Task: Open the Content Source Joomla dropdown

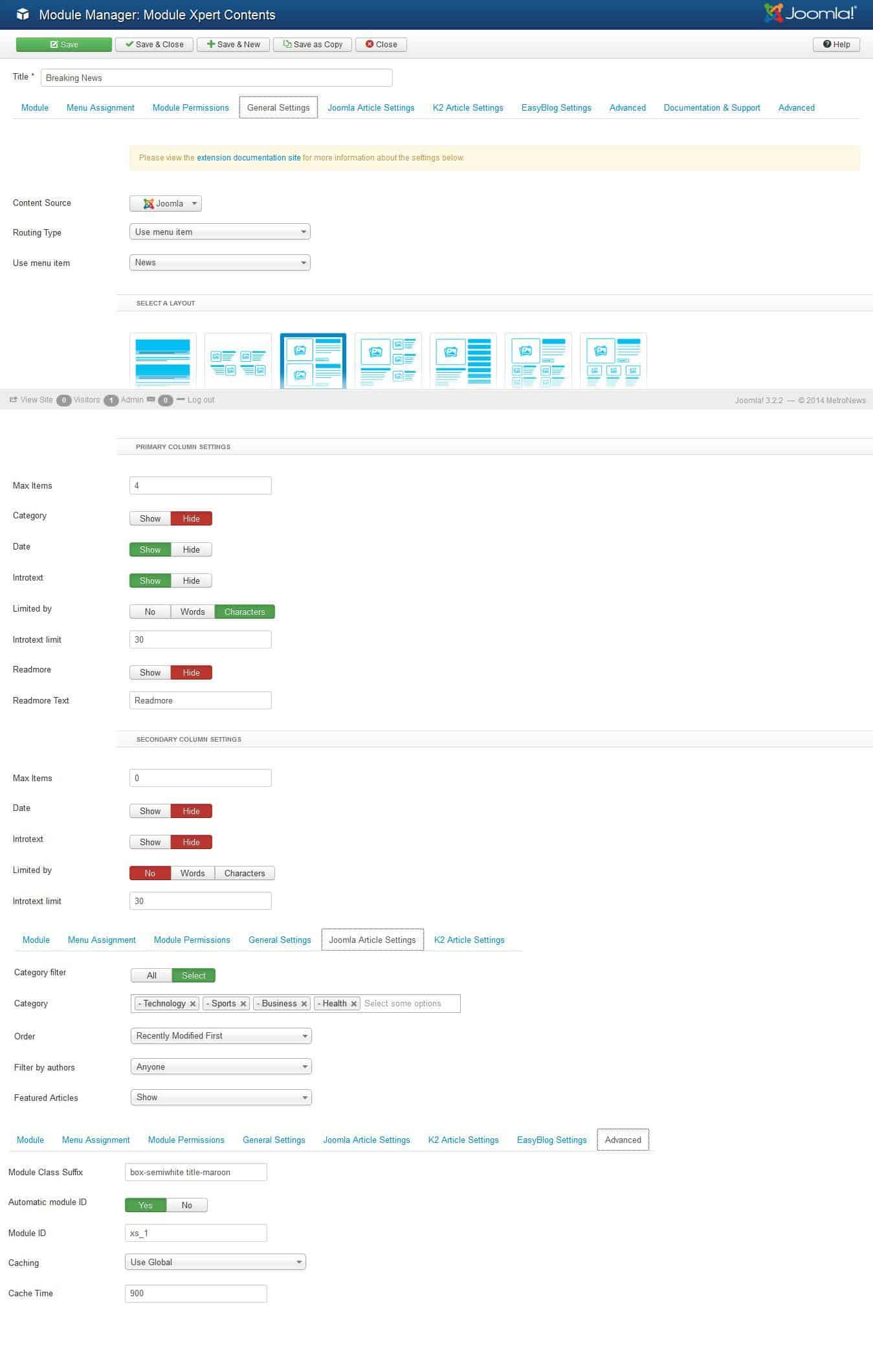Action: [166, 203]
